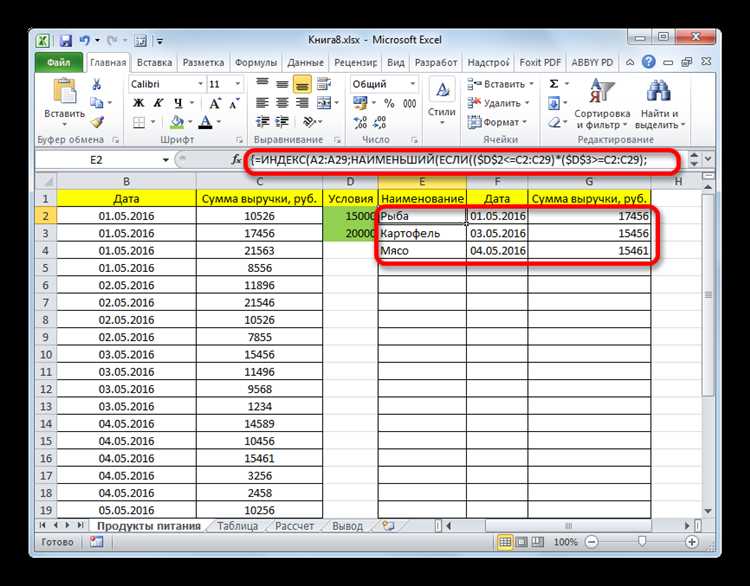Align text left in cell
Image resolution: width=750 pixels, height=586 pixels.
click(x=262, y=103)
